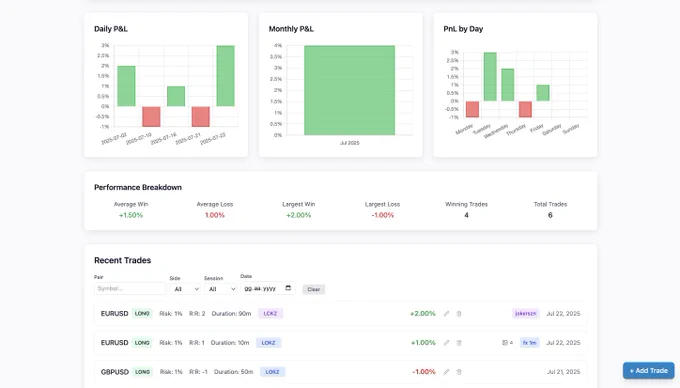Screen dimensions: 680x388
Task: Select the Daily P&L chart title
Action: (111, 29)
